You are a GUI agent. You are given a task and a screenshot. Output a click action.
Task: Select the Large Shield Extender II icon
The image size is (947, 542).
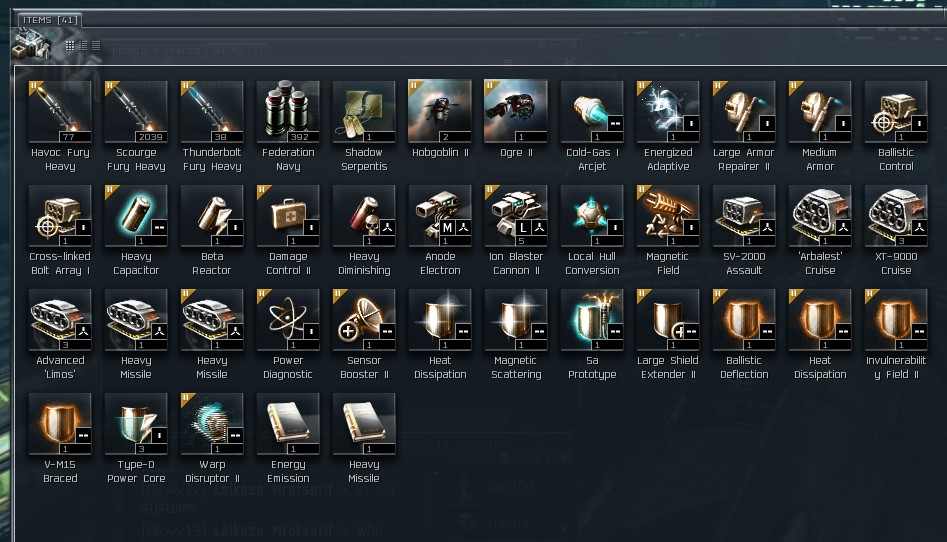click(668, 320)
